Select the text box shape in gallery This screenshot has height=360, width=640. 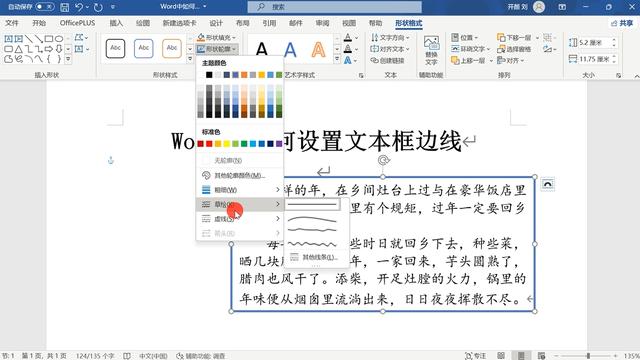point(8,39)
